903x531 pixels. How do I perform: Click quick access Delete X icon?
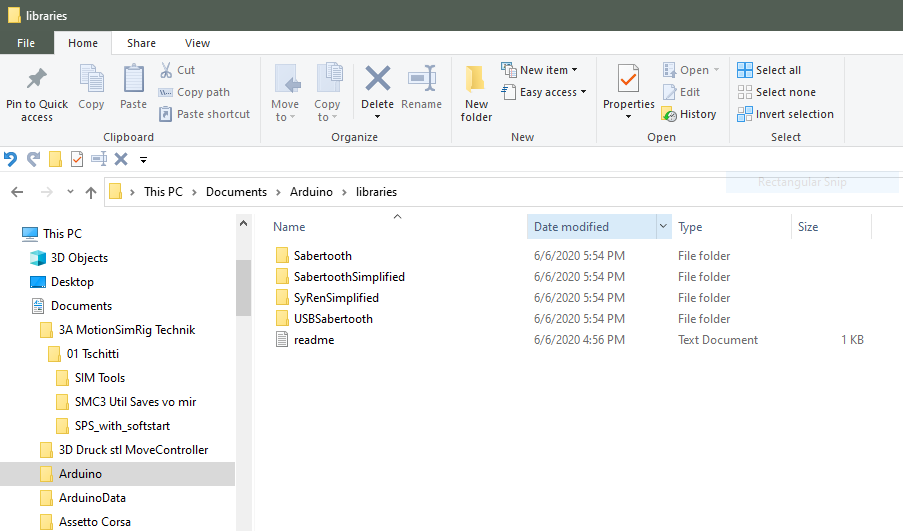pos(121,159)
